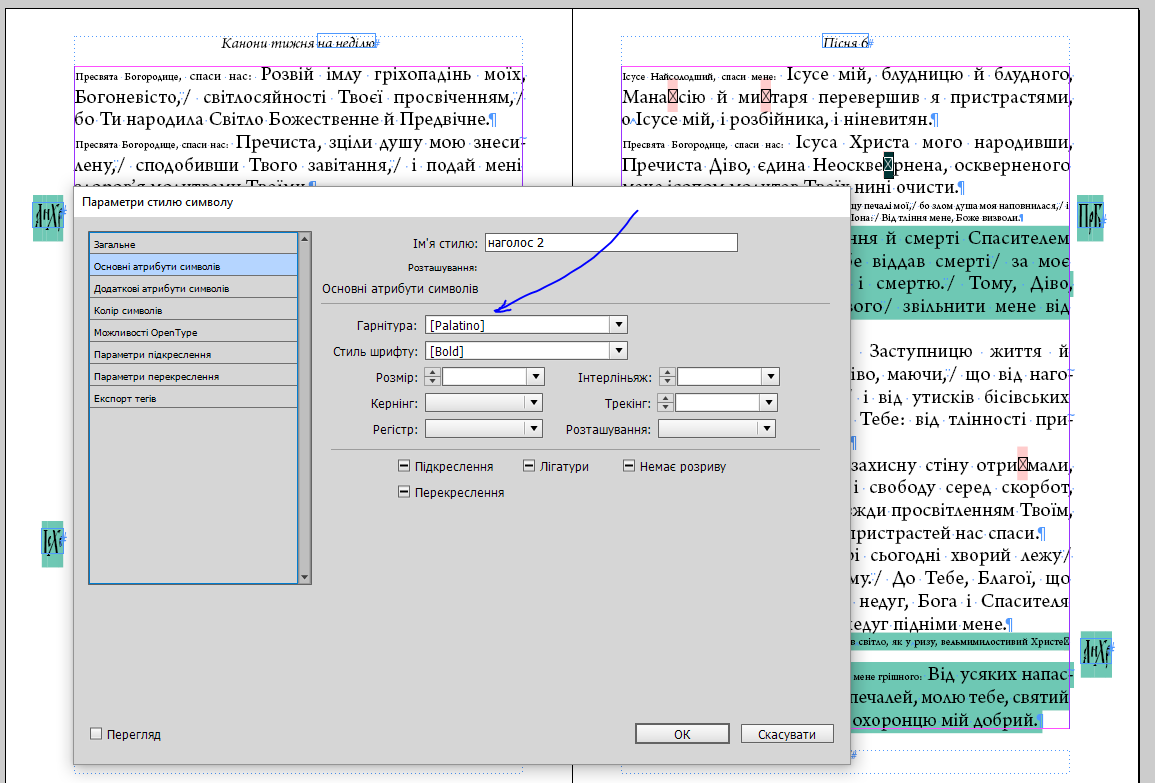1155x783 pixels.
Task: Click the Розмір stepper arrows
Action: [432, 376]
